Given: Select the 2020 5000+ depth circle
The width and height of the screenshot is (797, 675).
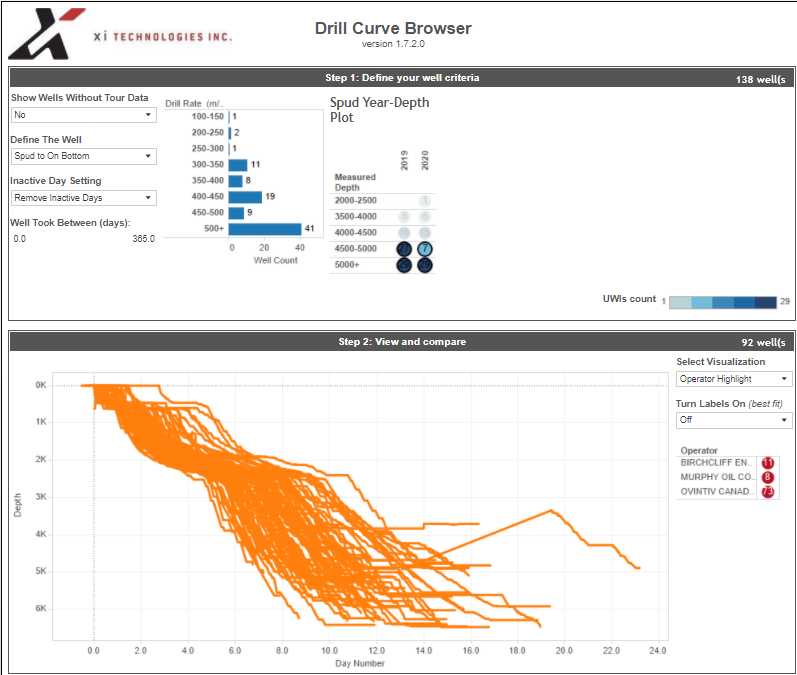Looking at the screenshot, I should (x=425, y=265).
